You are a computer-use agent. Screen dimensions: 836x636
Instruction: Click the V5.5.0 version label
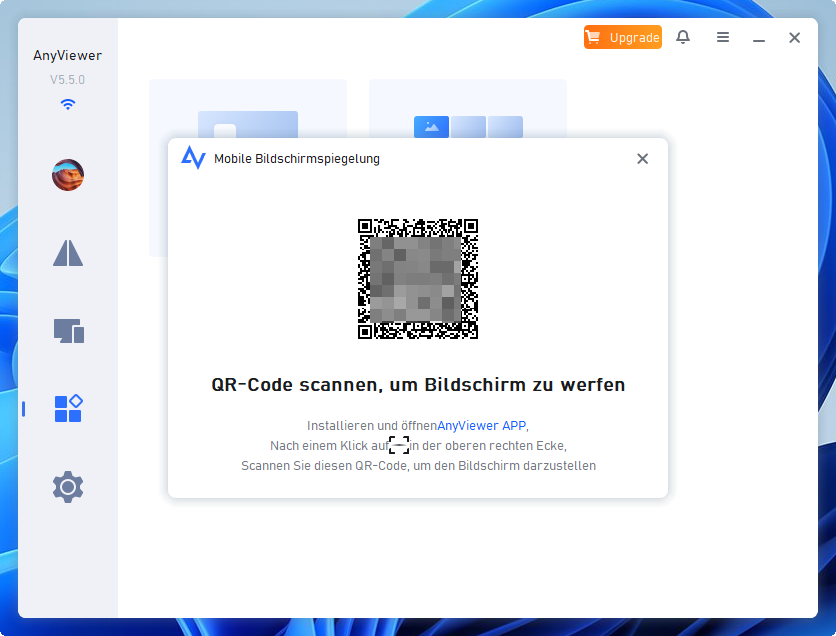[x=67, y=79]
